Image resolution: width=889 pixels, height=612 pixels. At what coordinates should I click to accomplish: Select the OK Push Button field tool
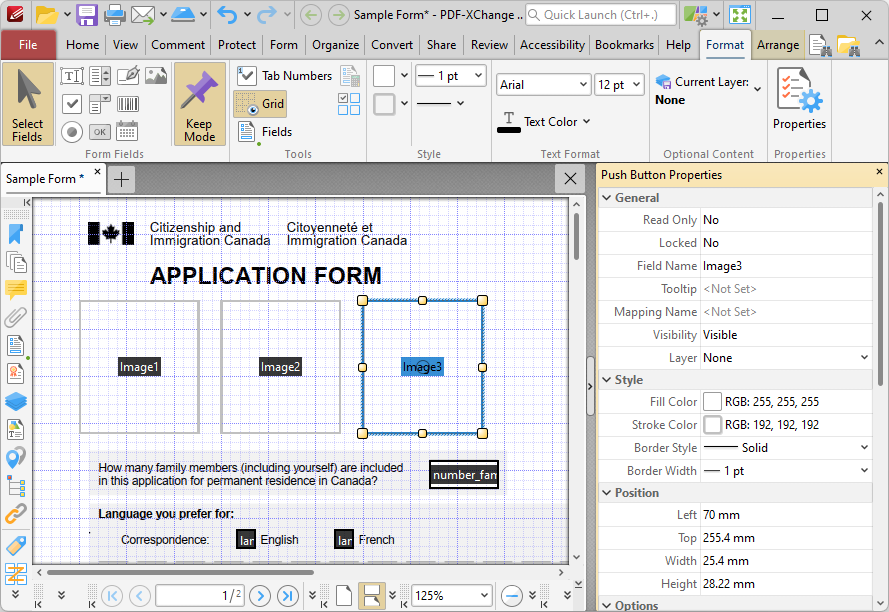coord(100,132)
